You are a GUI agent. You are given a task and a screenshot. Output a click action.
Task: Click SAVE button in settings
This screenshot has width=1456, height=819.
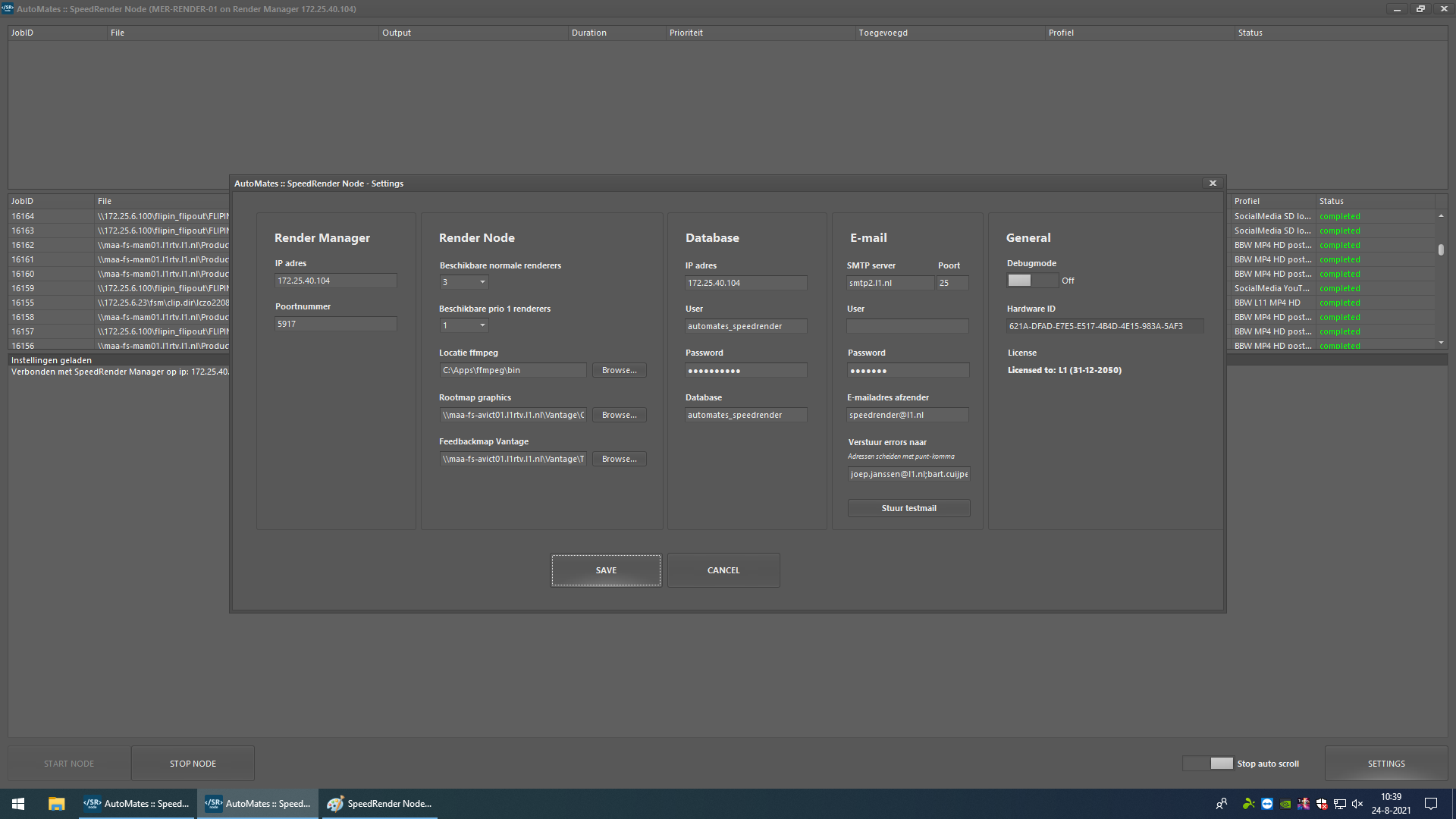coord(606,570)
